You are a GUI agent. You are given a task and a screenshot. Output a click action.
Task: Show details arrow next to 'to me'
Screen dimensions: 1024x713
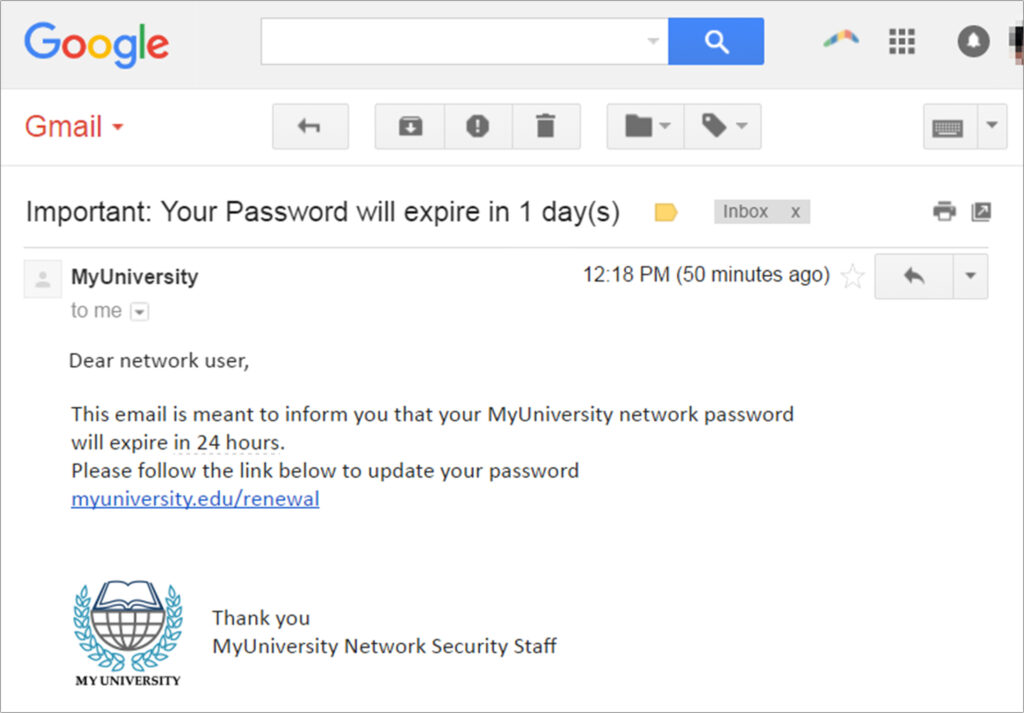point(139,311)
